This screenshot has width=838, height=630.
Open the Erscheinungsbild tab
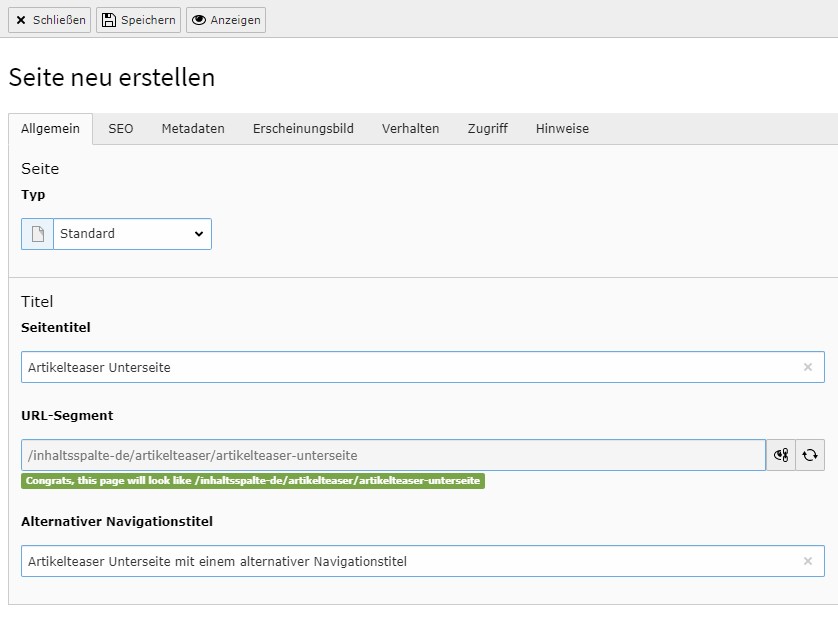[x=303, y=129]
